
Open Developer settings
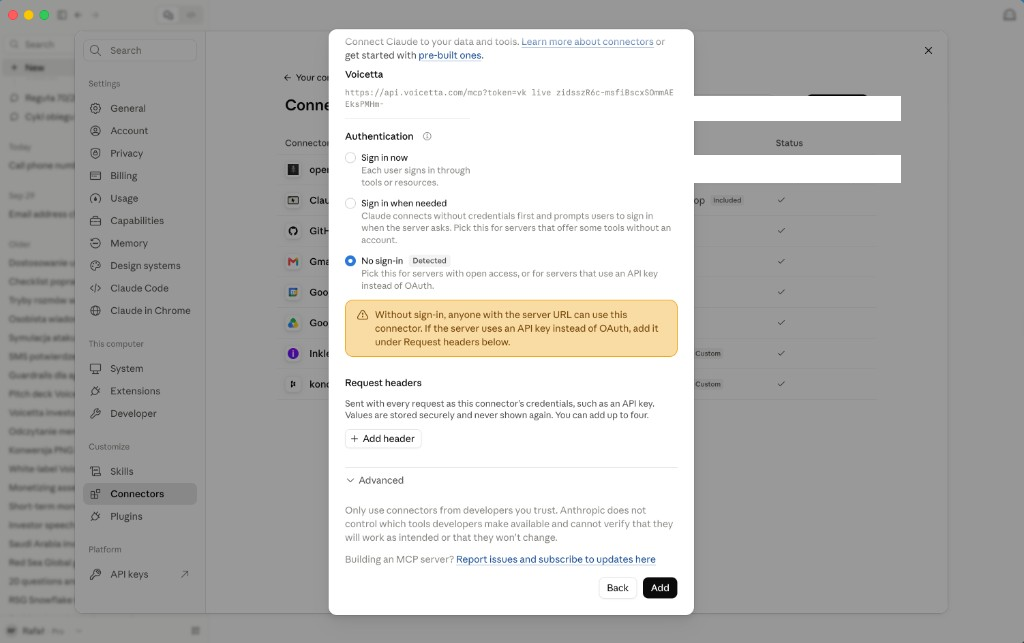coord(140,413)
